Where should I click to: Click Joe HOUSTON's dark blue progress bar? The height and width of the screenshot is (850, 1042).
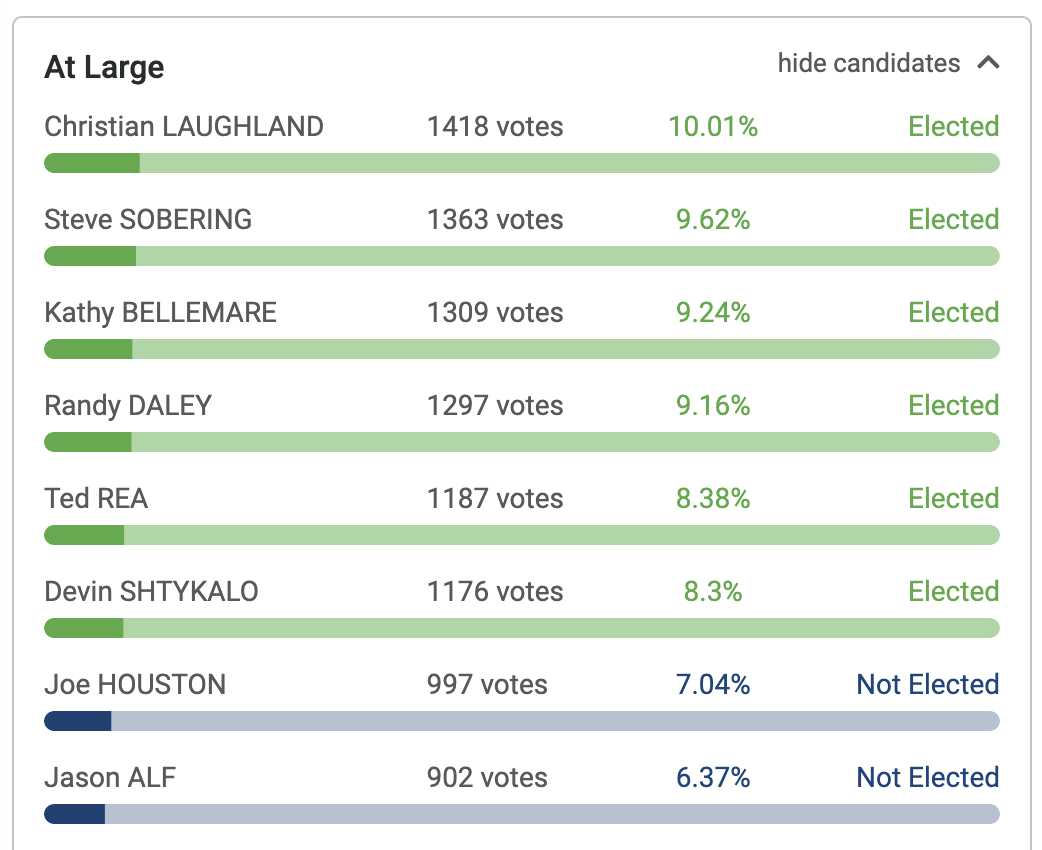click(78, 721)
